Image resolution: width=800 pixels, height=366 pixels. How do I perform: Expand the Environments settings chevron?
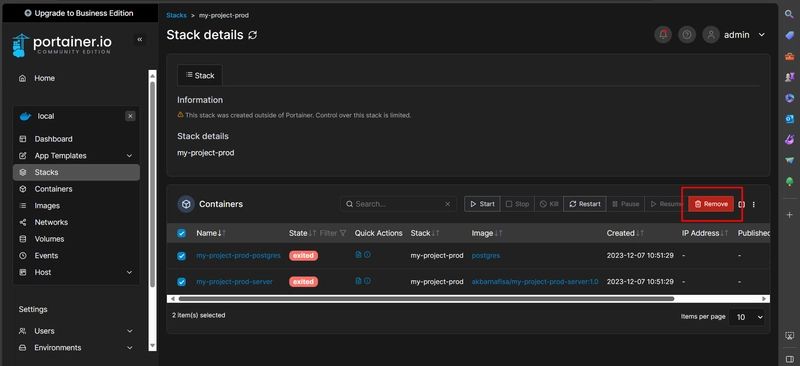click(130, 348)
